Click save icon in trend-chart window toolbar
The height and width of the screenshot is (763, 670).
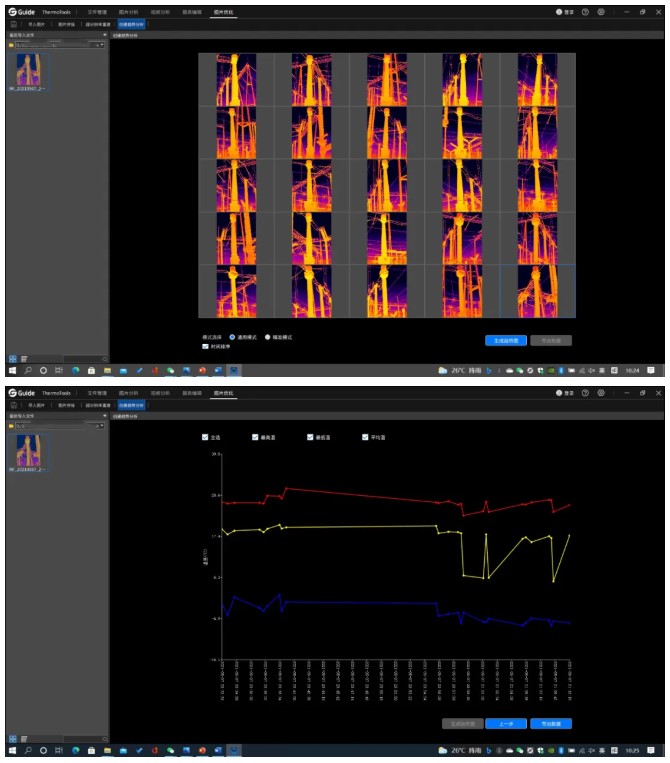pos(14,405)
